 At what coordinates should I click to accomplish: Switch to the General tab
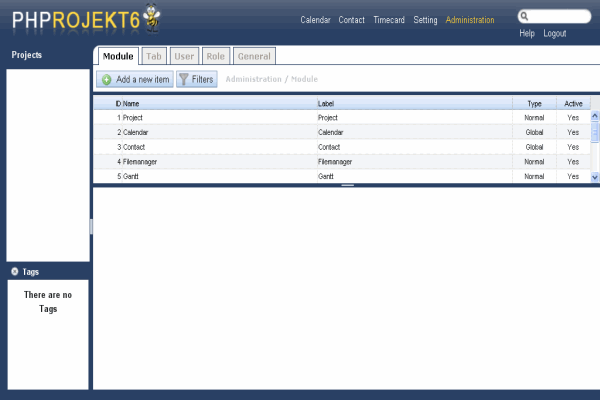(x=254, y=56)
